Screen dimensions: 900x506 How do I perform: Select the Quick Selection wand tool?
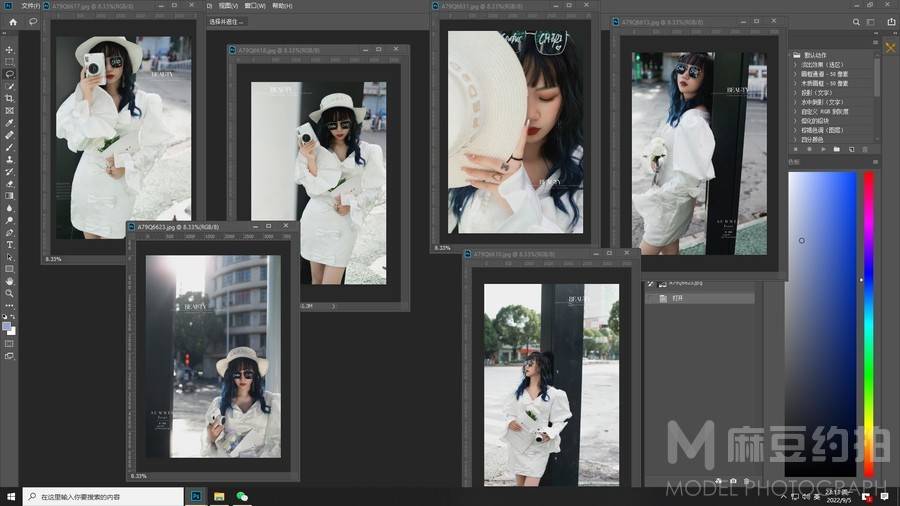9,86
